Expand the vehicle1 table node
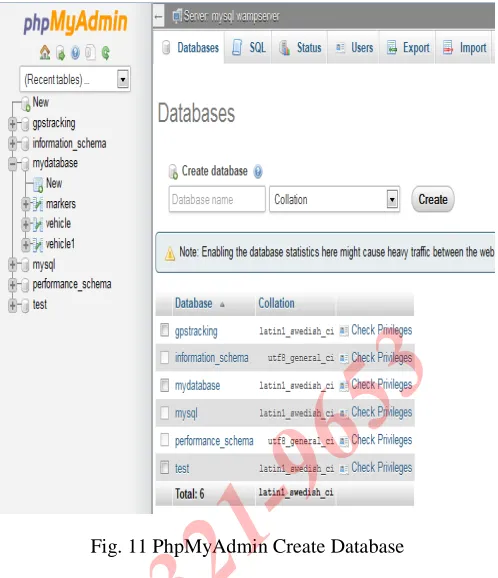This screenshot has width=498, height=578. (25, 244)
